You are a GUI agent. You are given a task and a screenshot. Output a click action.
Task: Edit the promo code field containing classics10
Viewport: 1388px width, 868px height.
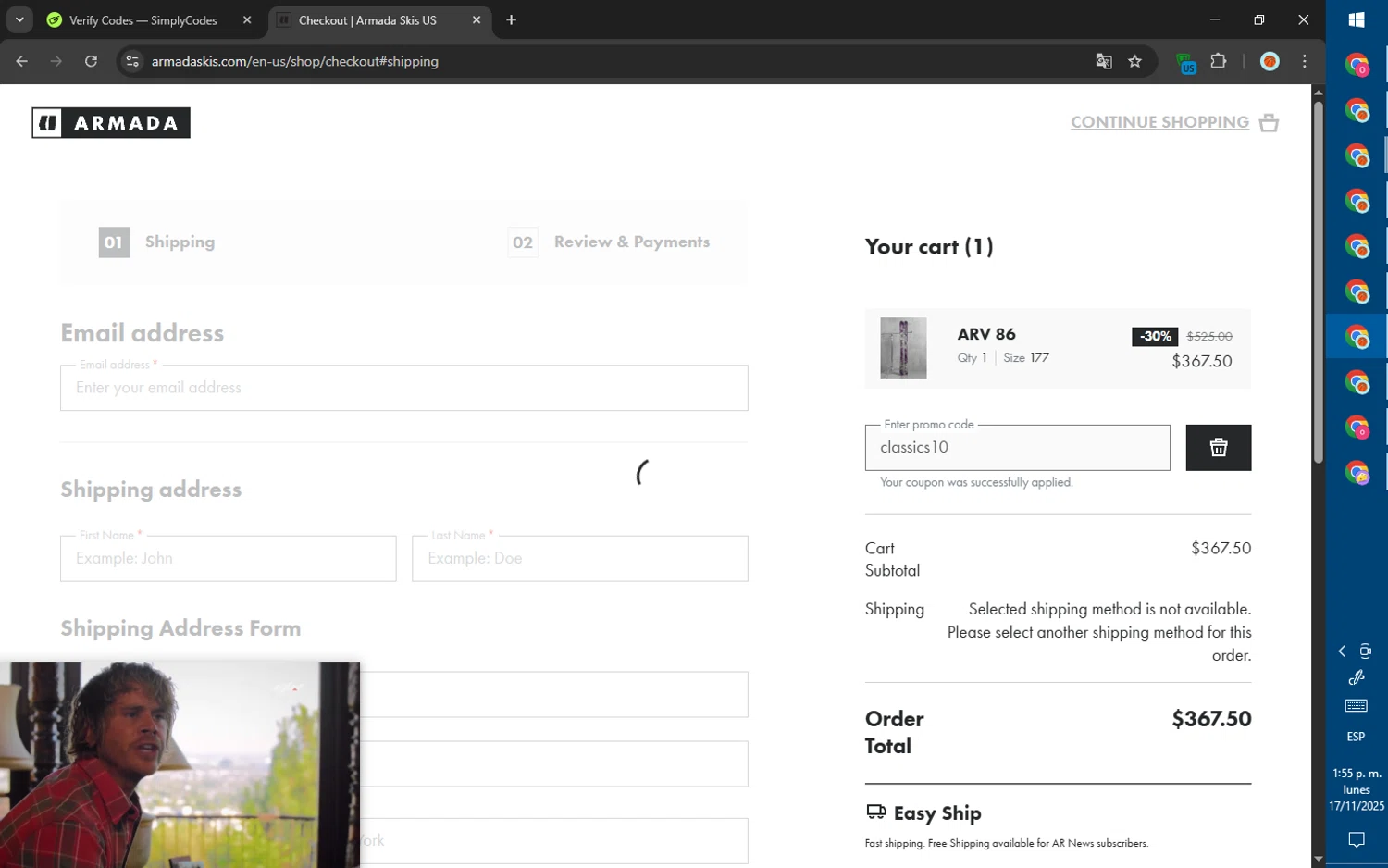click(1018, 448)
